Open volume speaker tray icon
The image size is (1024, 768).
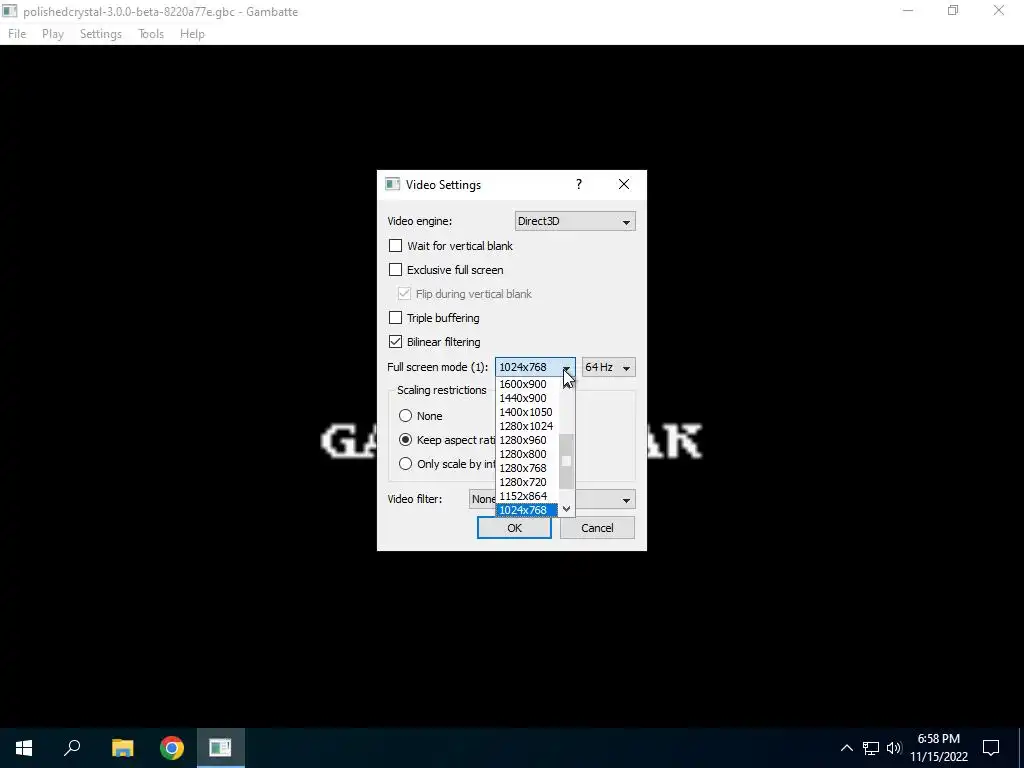894,748
